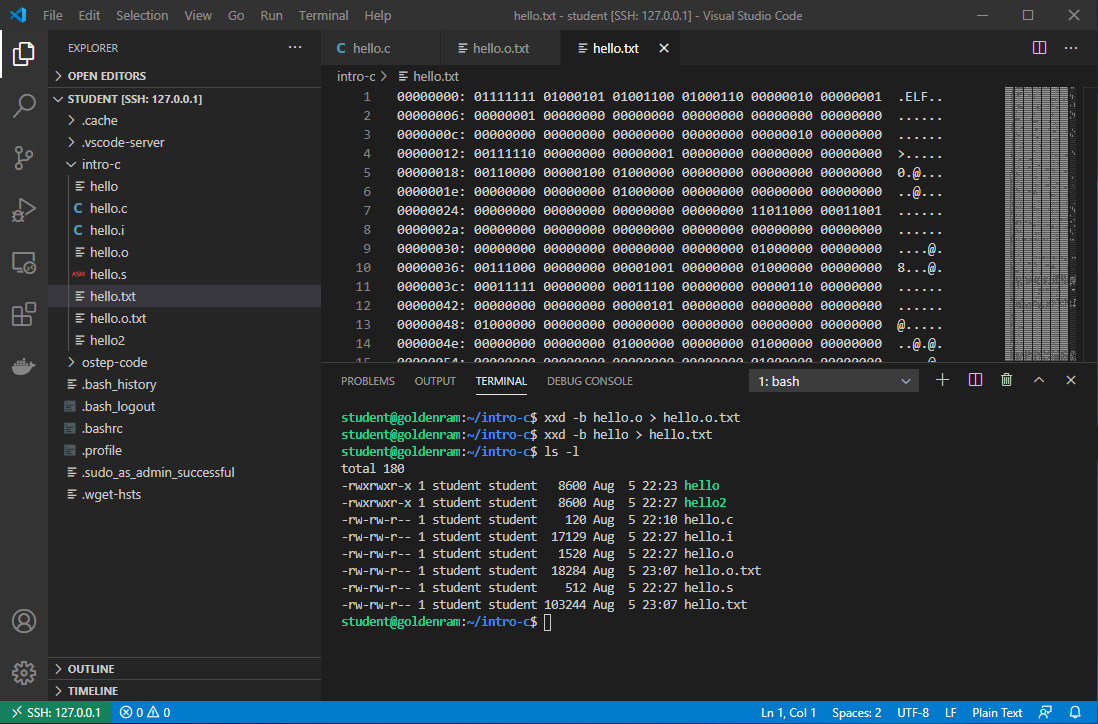1098x724 pixels.
Task: Open the Help menu
Action: pos(377,15)
